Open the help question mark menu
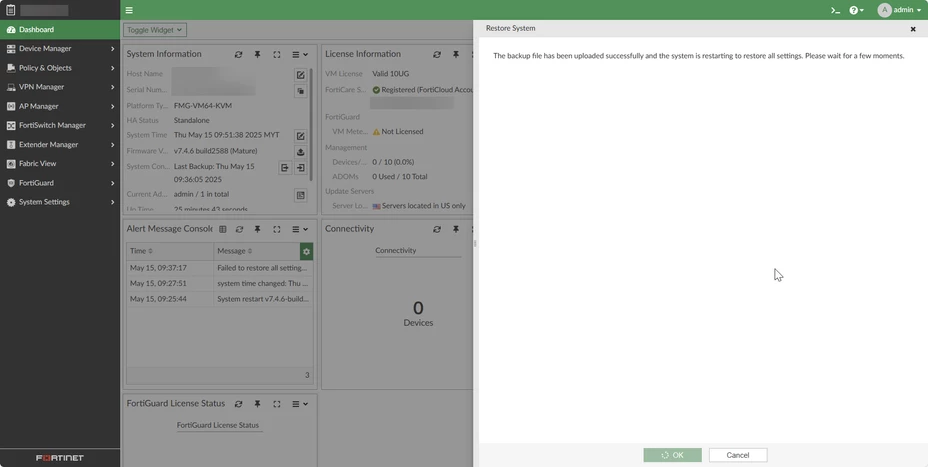Screen dimensions: 928x467 click(856, 10)
